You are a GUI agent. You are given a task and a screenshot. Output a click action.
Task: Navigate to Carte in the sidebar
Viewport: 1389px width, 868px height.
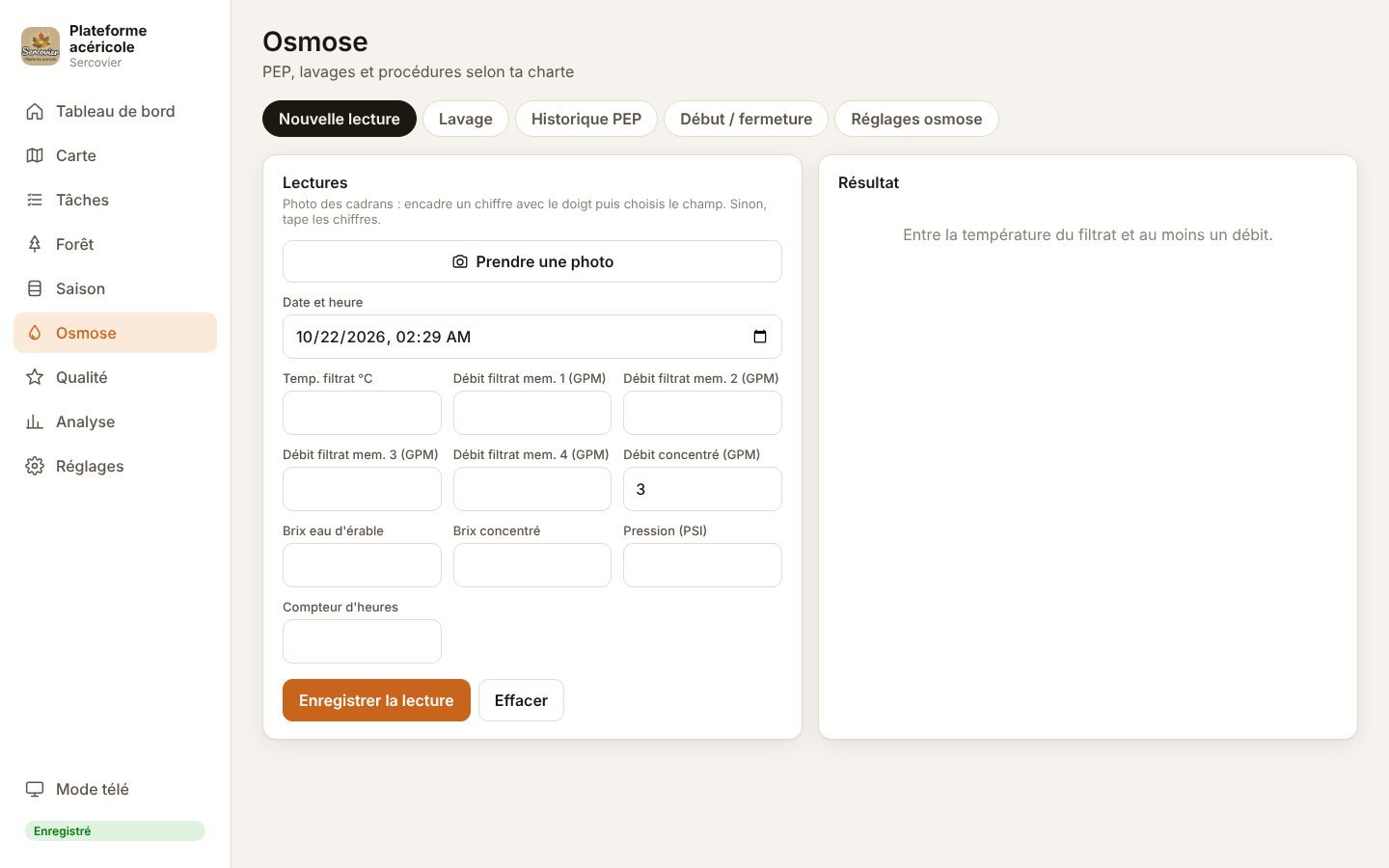tap(115, 155)
